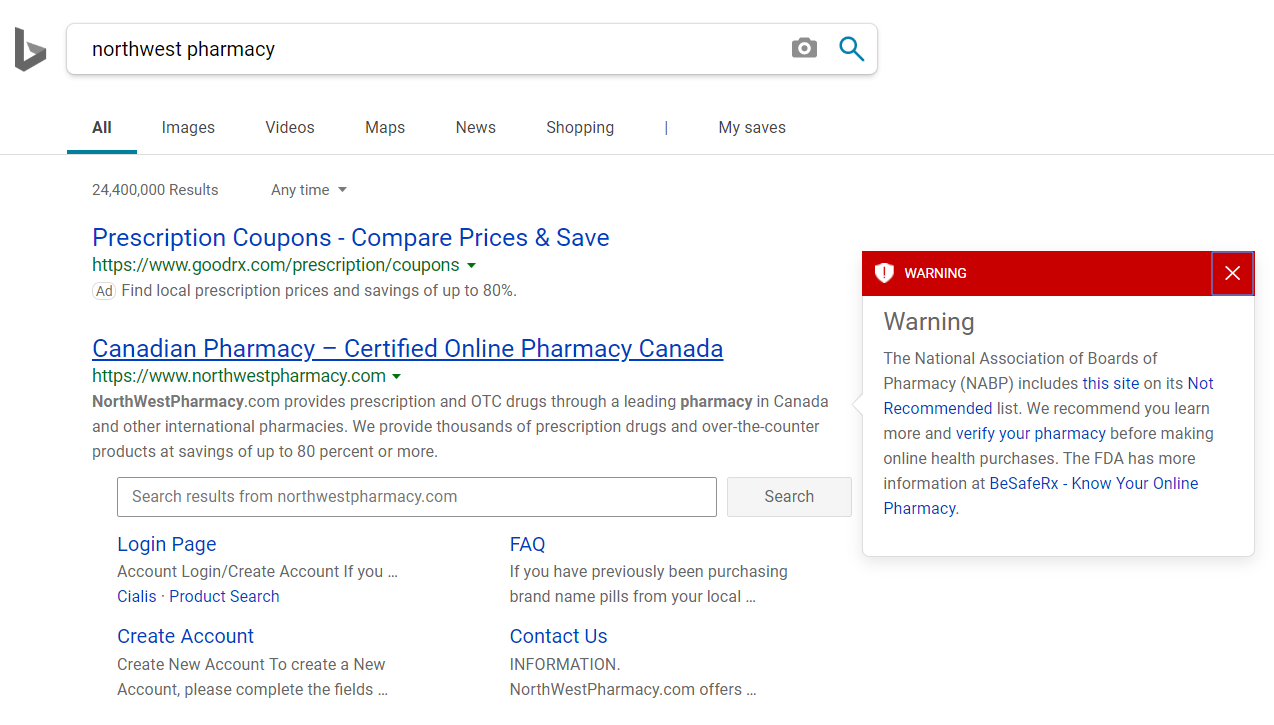
Task: Expand the arrow next to the GoodRx URL
Action: coord(471,265)
